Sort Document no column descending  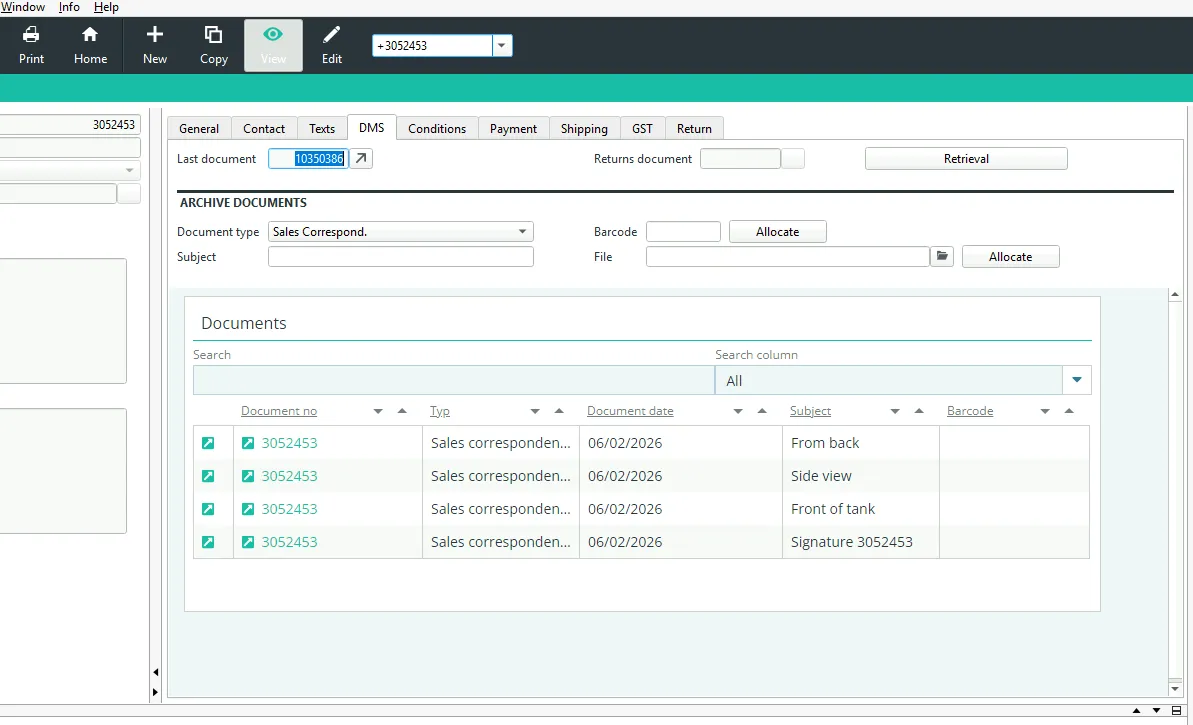click(378, 412)
